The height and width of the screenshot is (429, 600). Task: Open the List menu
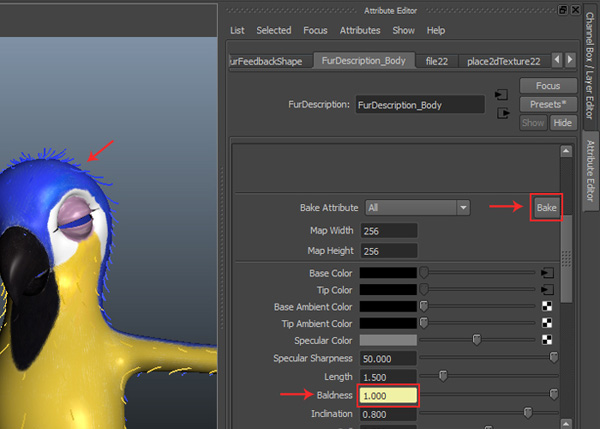(x=237, y=30)
